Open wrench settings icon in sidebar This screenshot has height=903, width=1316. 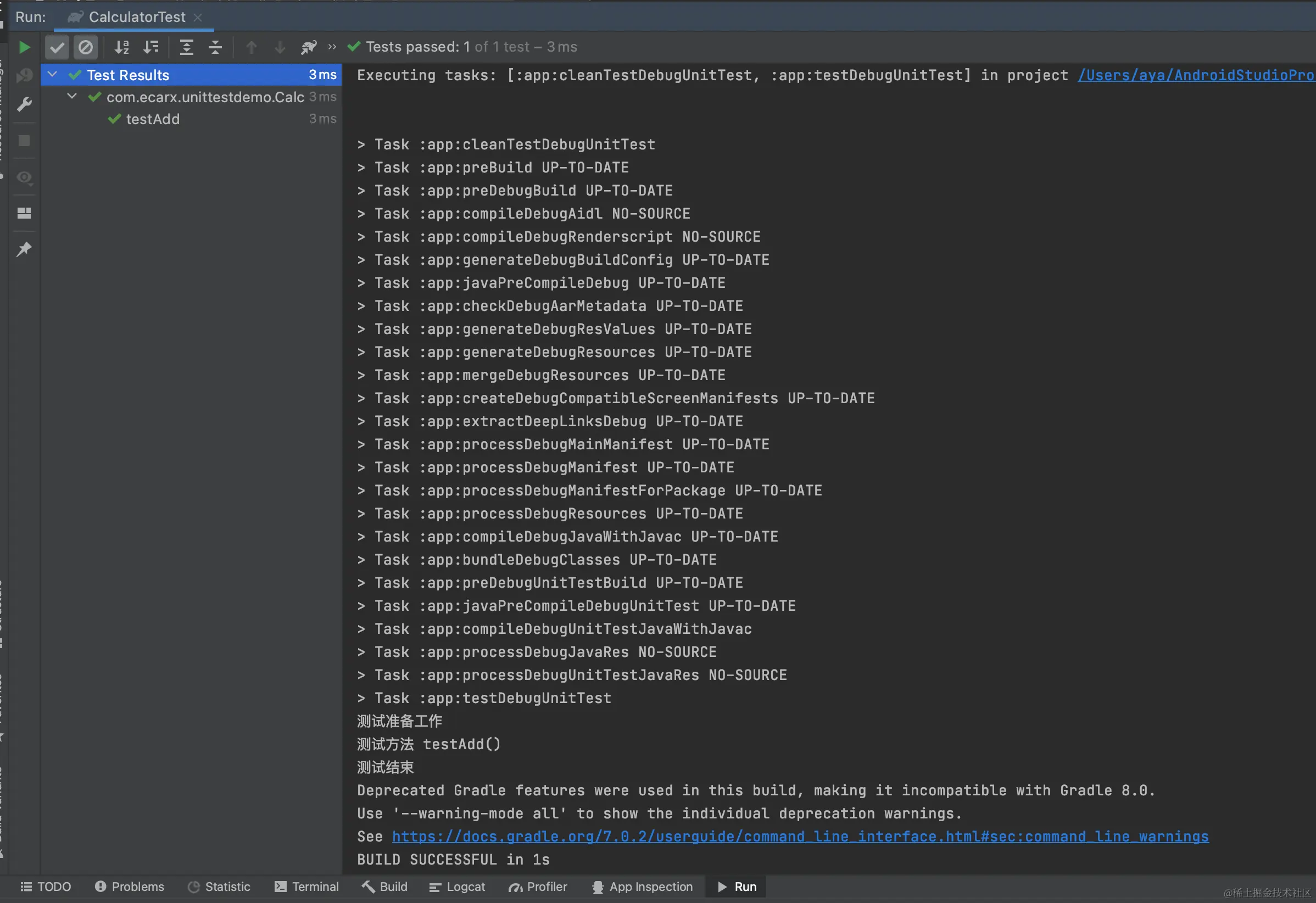coord(24,104)
